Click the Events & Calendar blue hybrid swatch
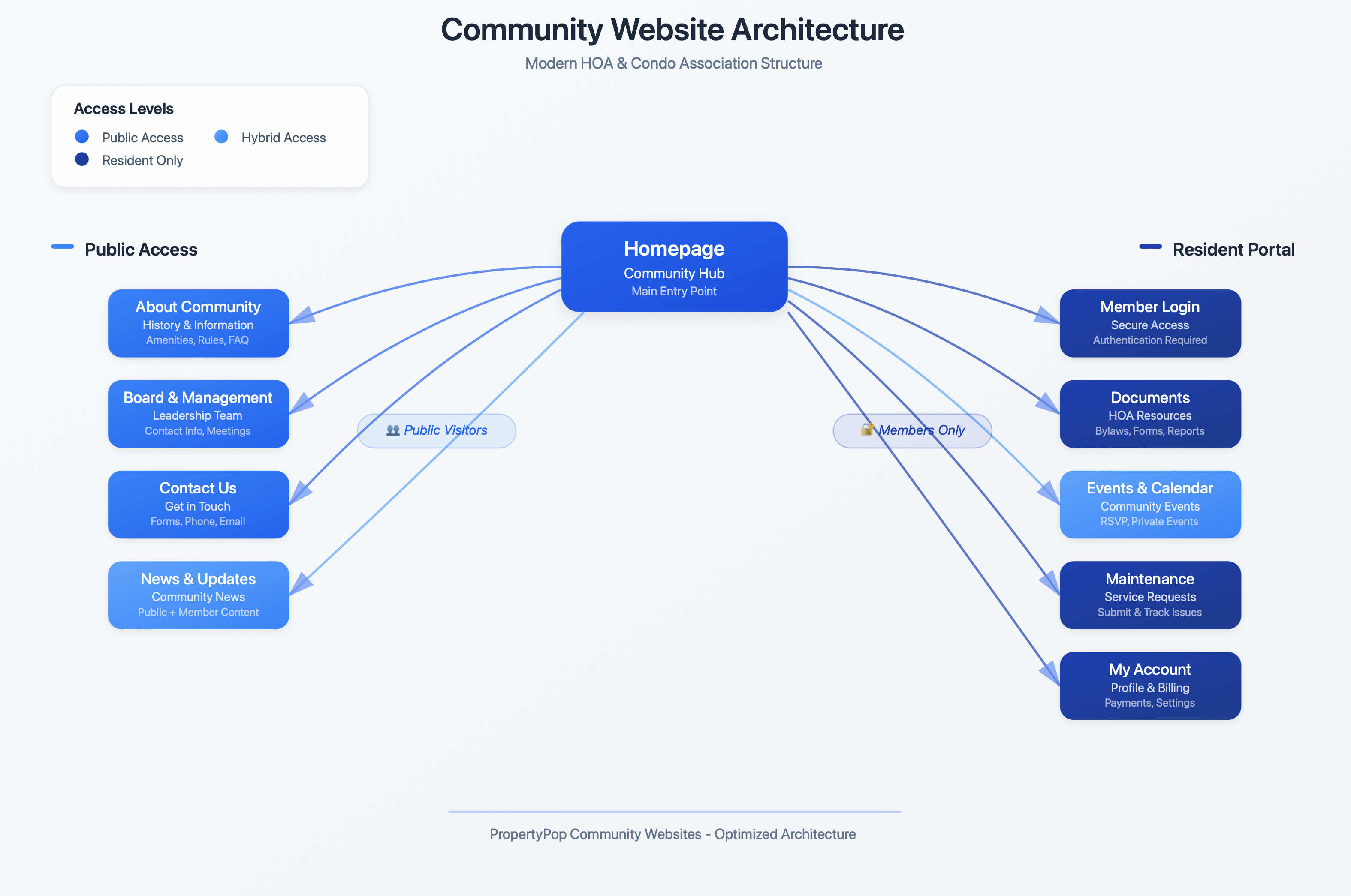Image resolution: width=1351 pixels, height=896 pixels. [x=1150, y=504]
